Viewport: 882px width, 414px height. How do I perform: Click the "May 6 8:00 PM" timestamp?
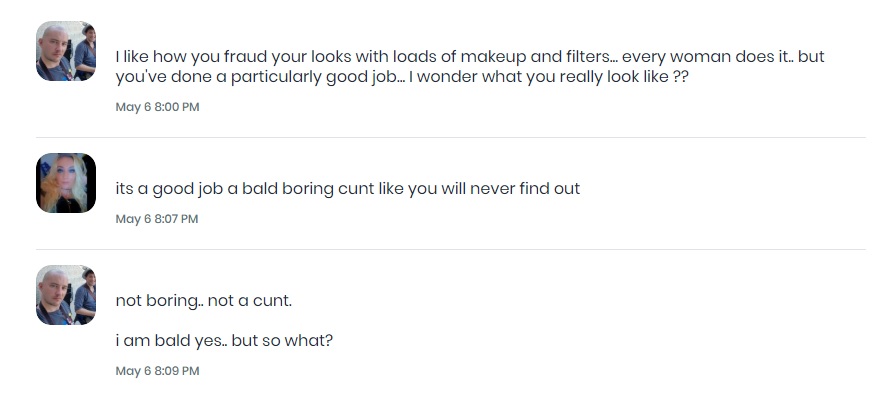pos(157,107)
